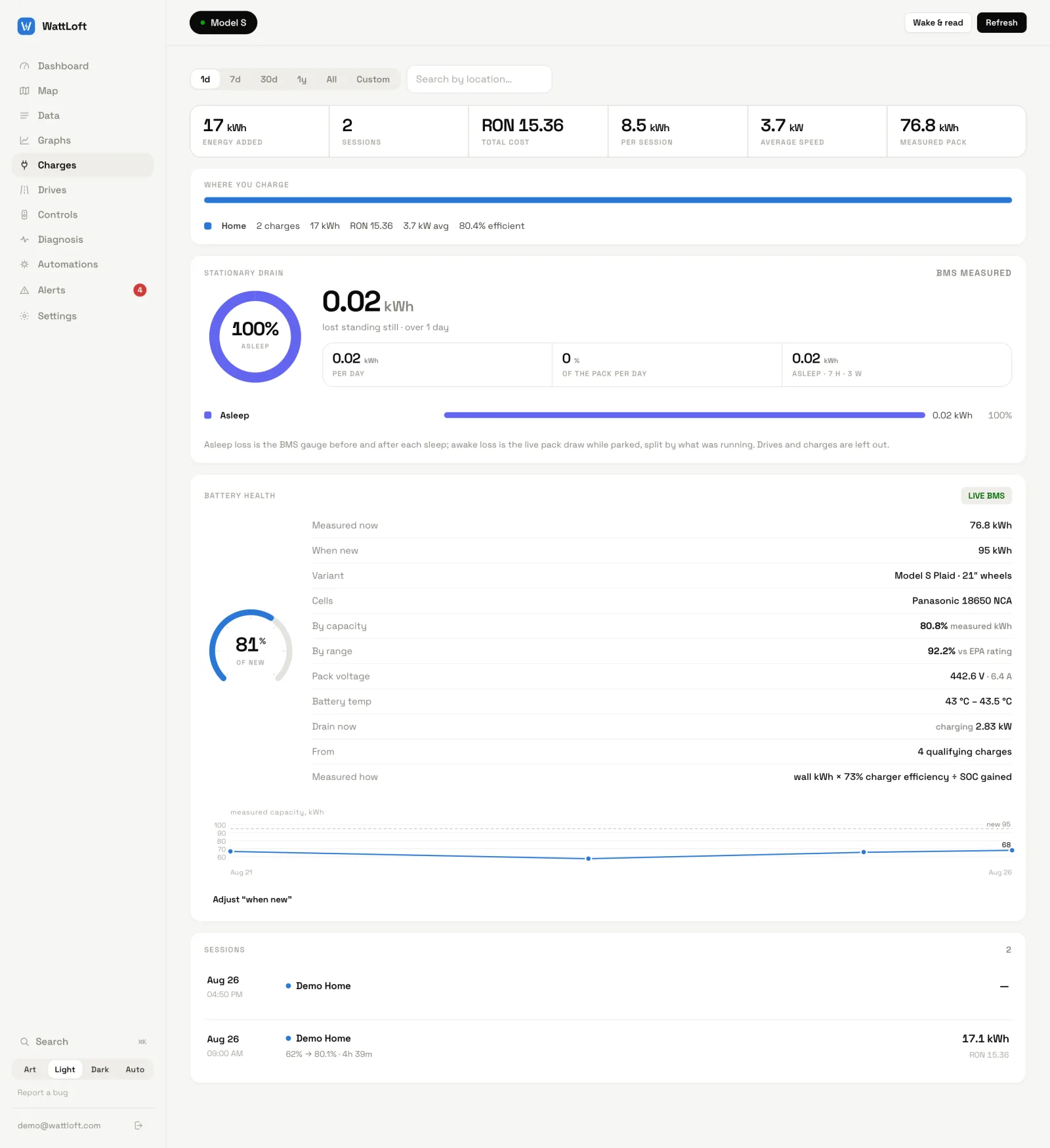
Task: Click the sidebar Search magnifier icon
Action: (x=24, y=1042)
